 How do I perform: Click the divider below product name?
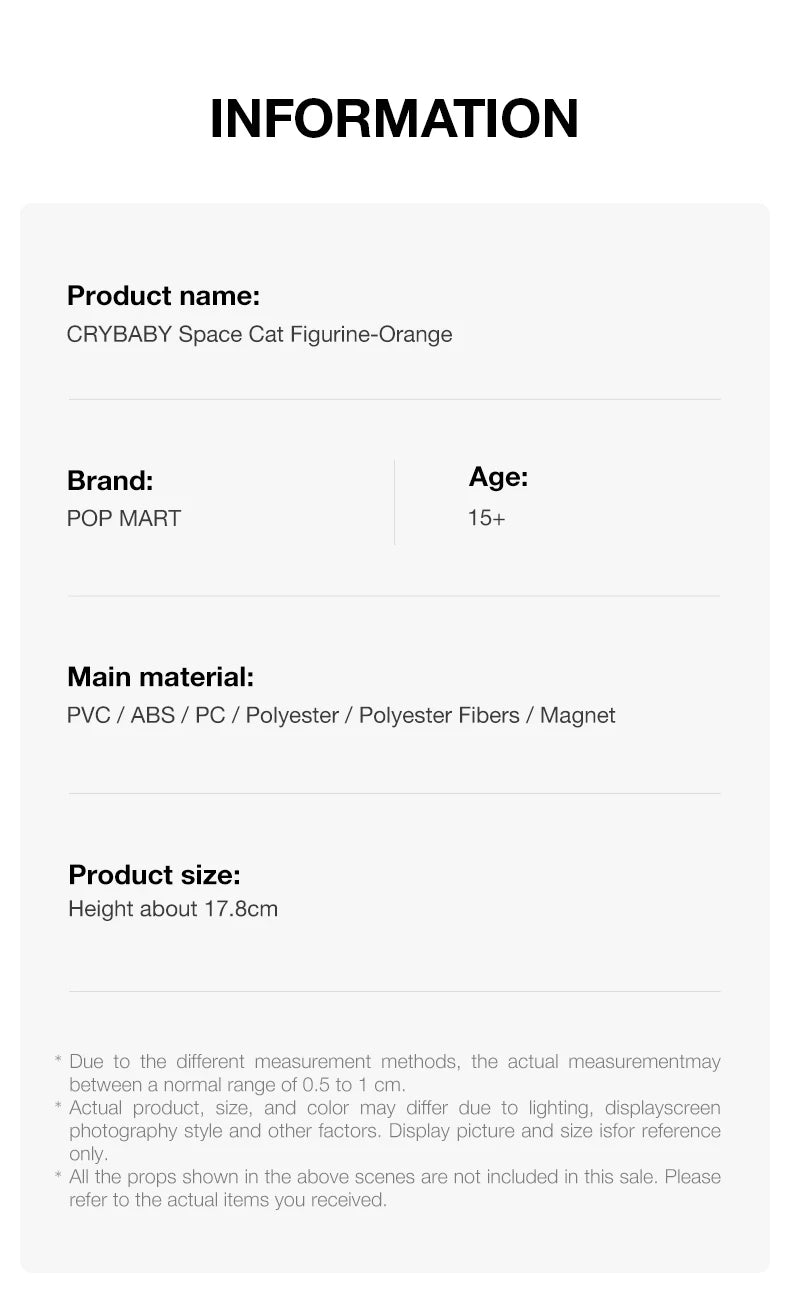pyautogui.click(x=394, y=399)
